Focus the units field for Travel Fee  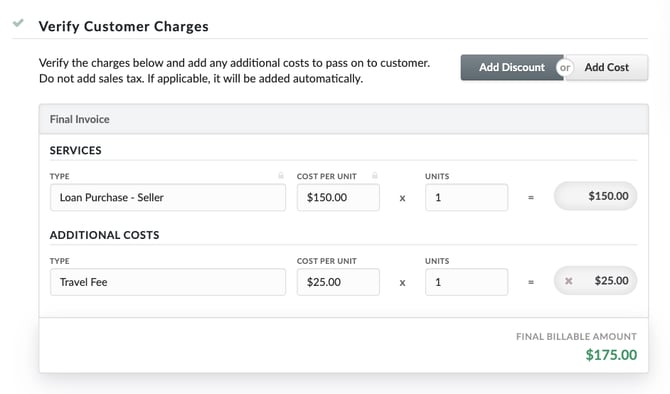(466, 282)
